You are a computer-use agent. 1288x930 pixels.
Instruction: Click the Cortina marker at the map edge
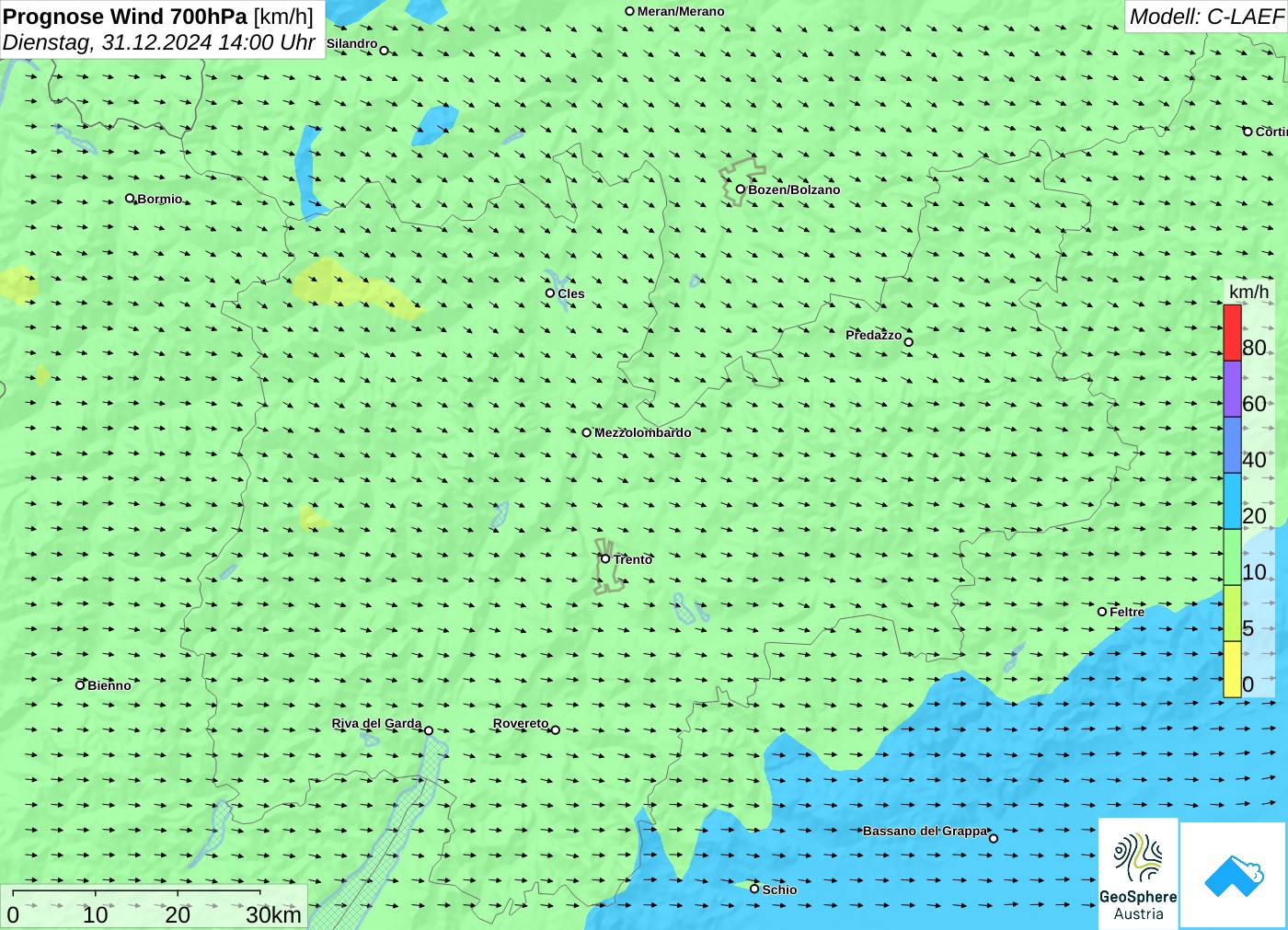1248,132
